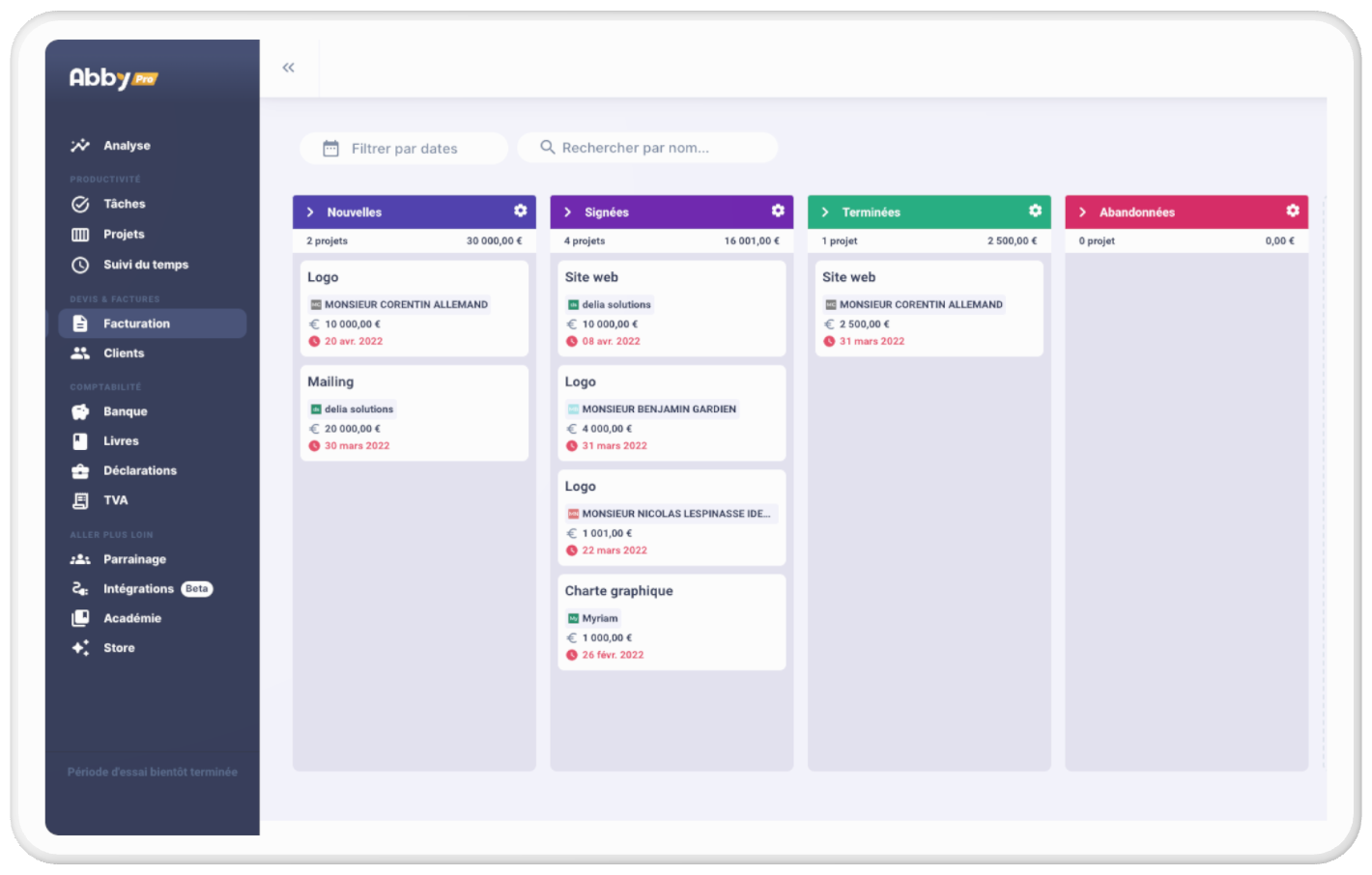Open settings gear on Nouvelles column

(x=520, y=211)
